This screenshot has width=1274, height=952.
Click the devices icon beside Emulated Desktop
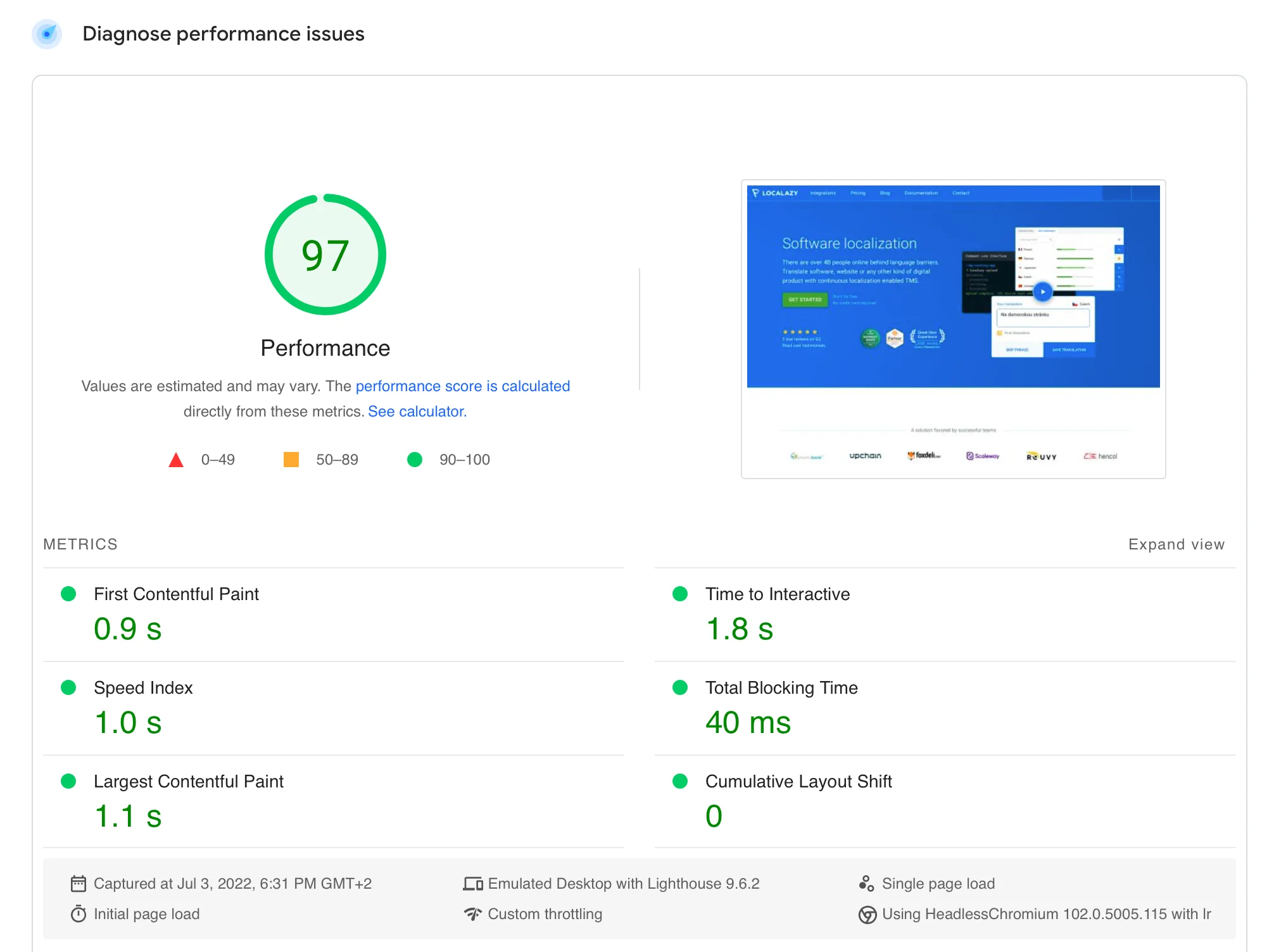tap(473, 884)
